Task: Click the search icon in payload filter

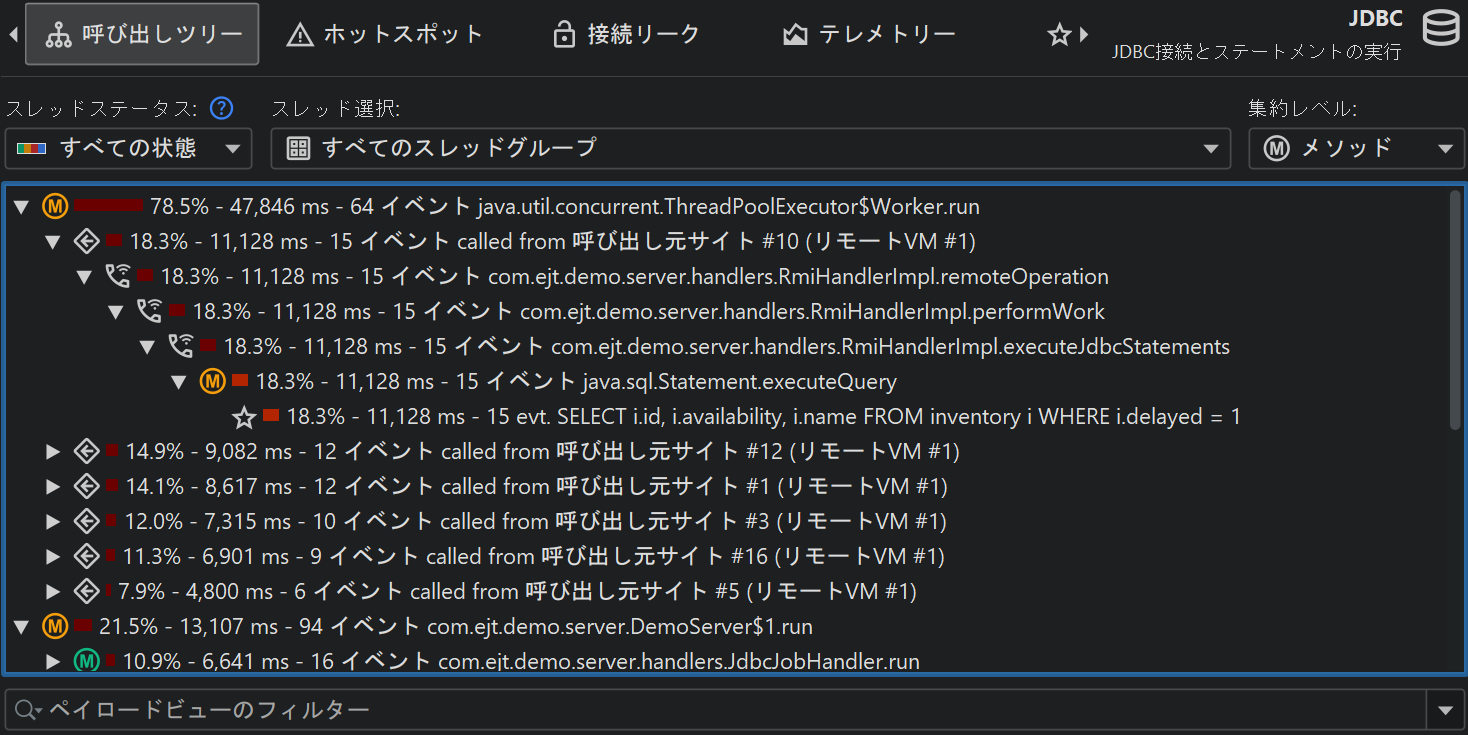Action: (x=27, y=710)
